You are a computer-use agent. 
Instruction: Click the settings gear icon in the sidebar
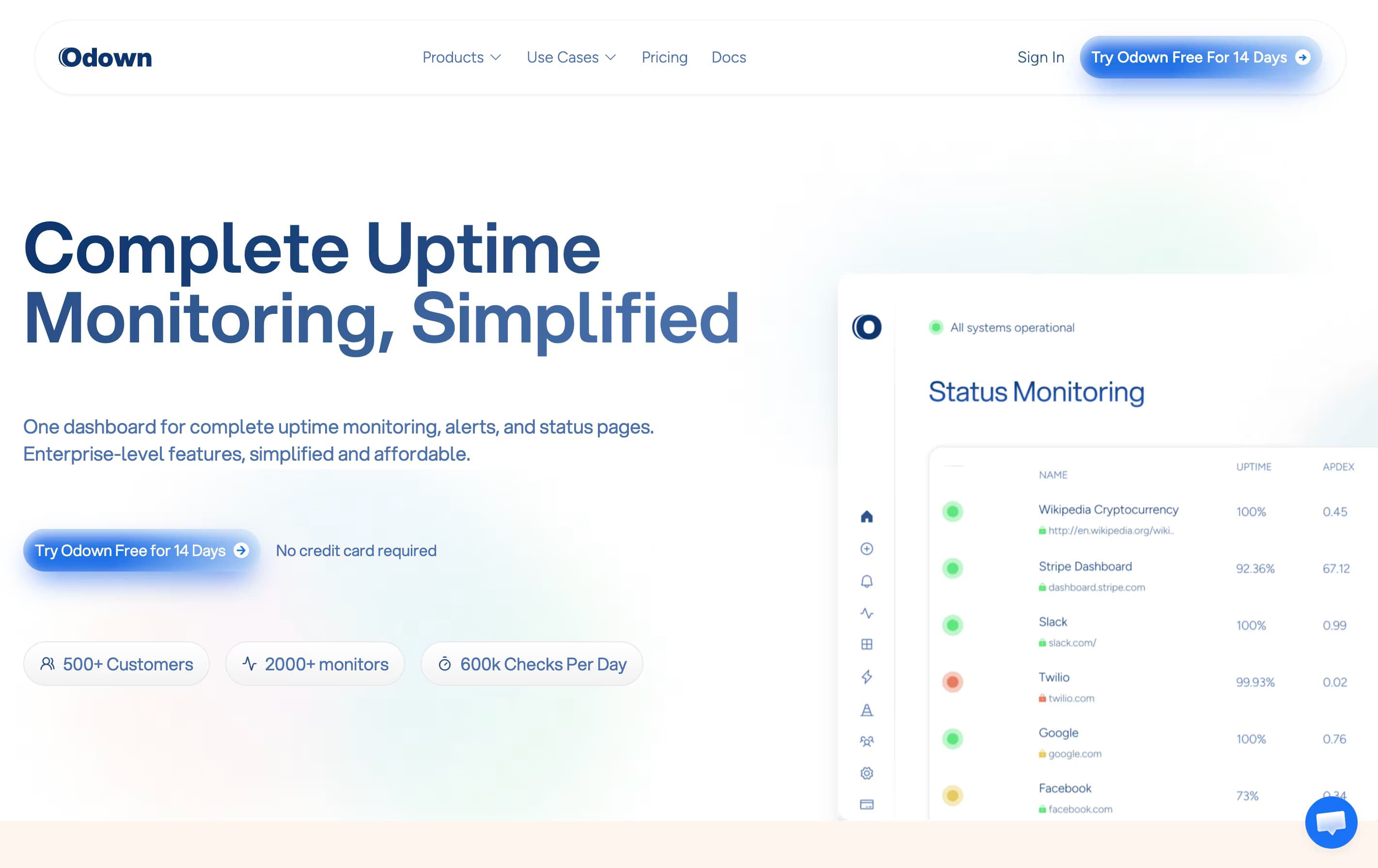[867, 773]
